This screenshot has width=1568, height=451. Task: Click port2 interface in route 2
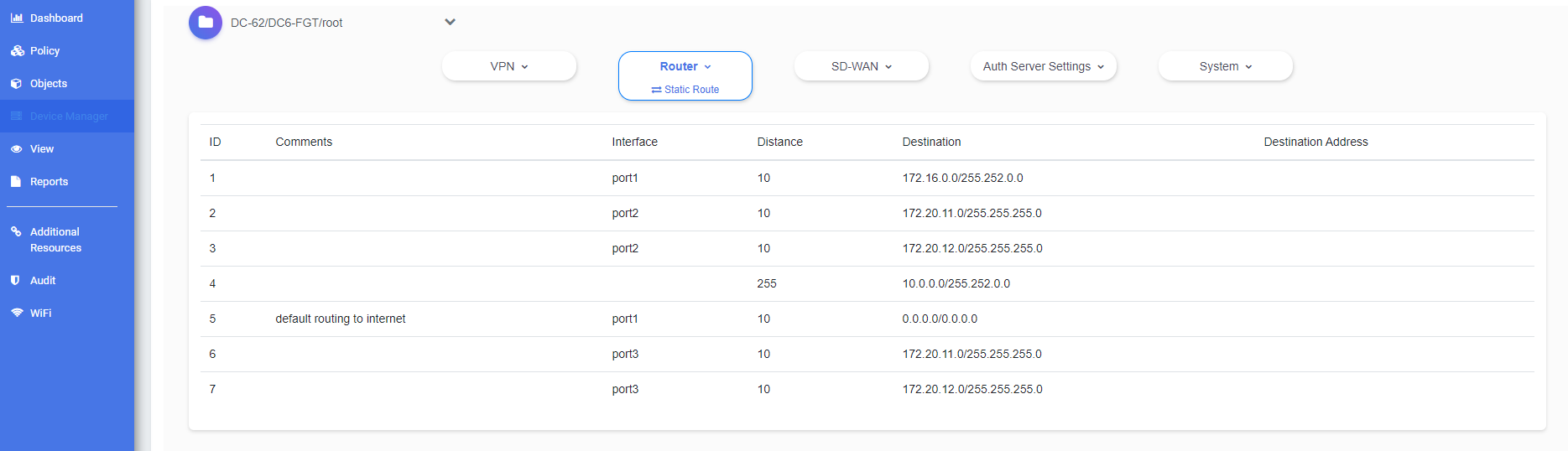(x=625, y=213)
